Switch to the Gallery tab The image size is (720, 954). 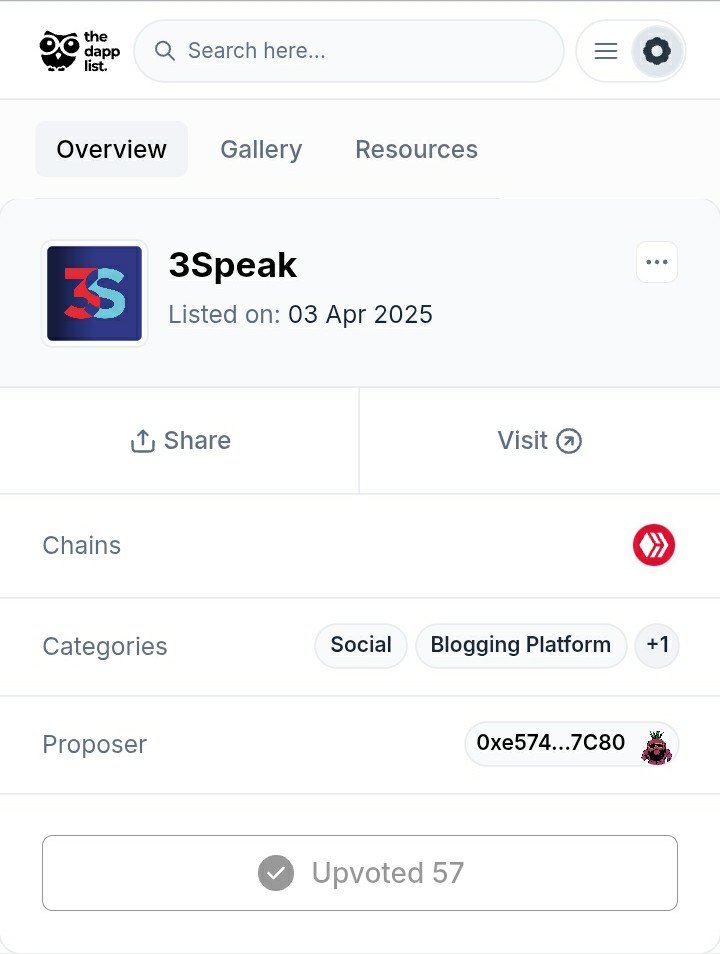[x=261, y=150]
